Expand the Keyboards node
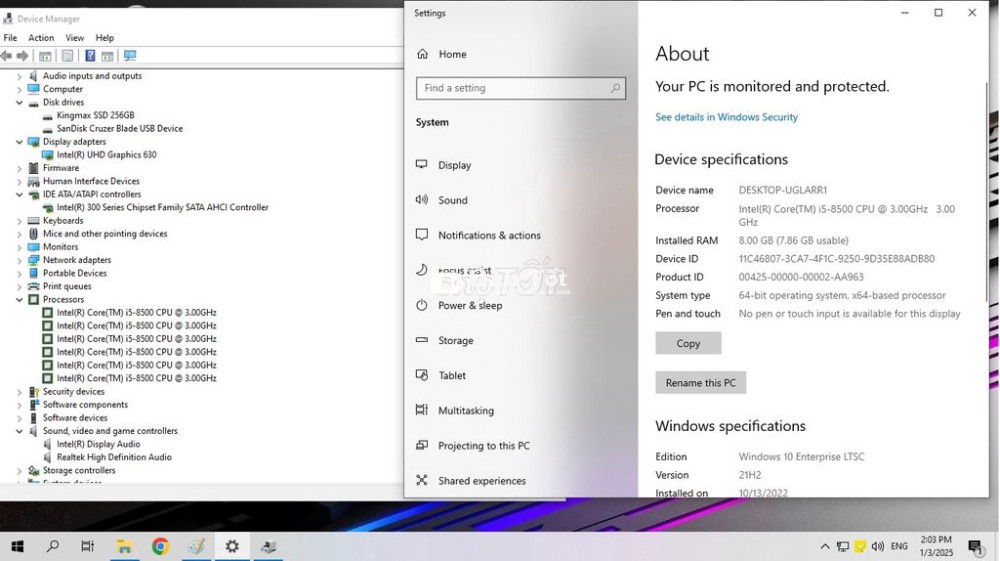 click(19, 221)
